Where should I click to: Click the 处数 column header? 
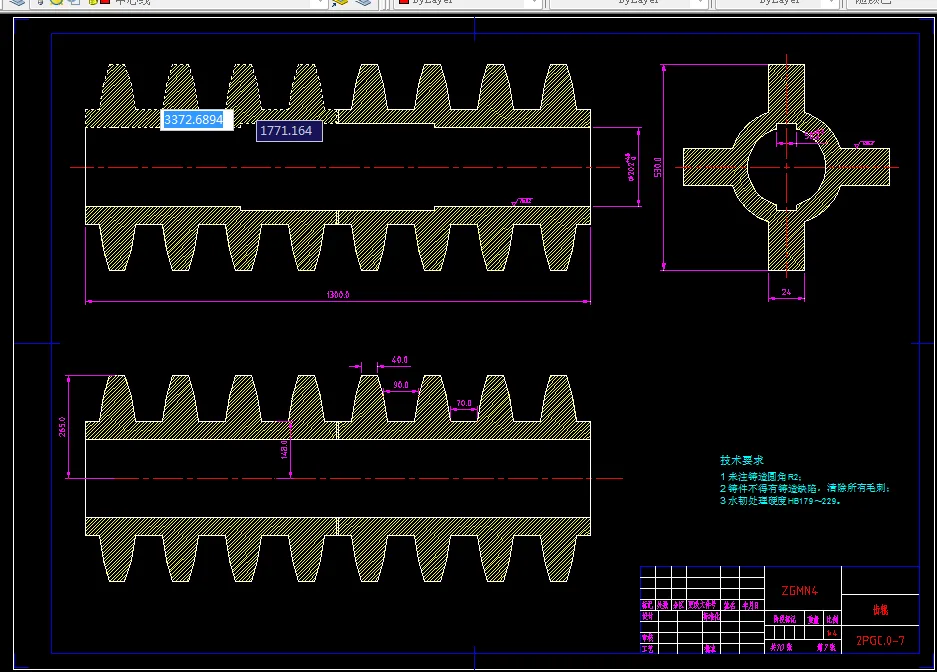663,605
